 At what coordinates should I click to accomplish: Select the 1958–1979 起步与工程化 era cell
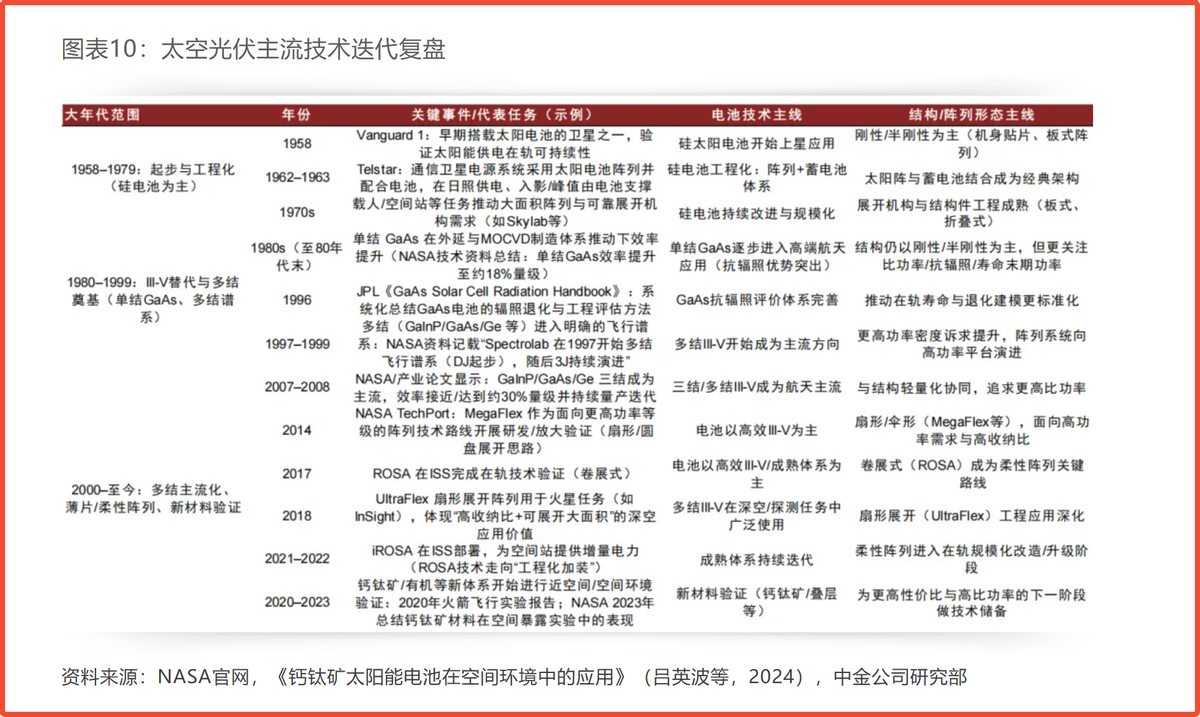(x=153, y=178)
